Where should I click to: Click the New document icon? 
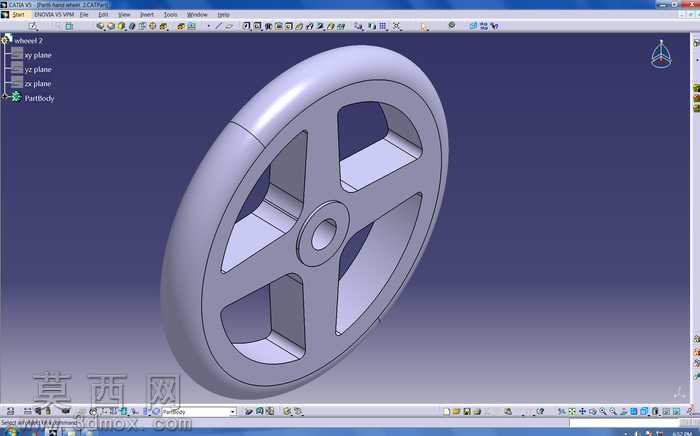click(447, 411)
